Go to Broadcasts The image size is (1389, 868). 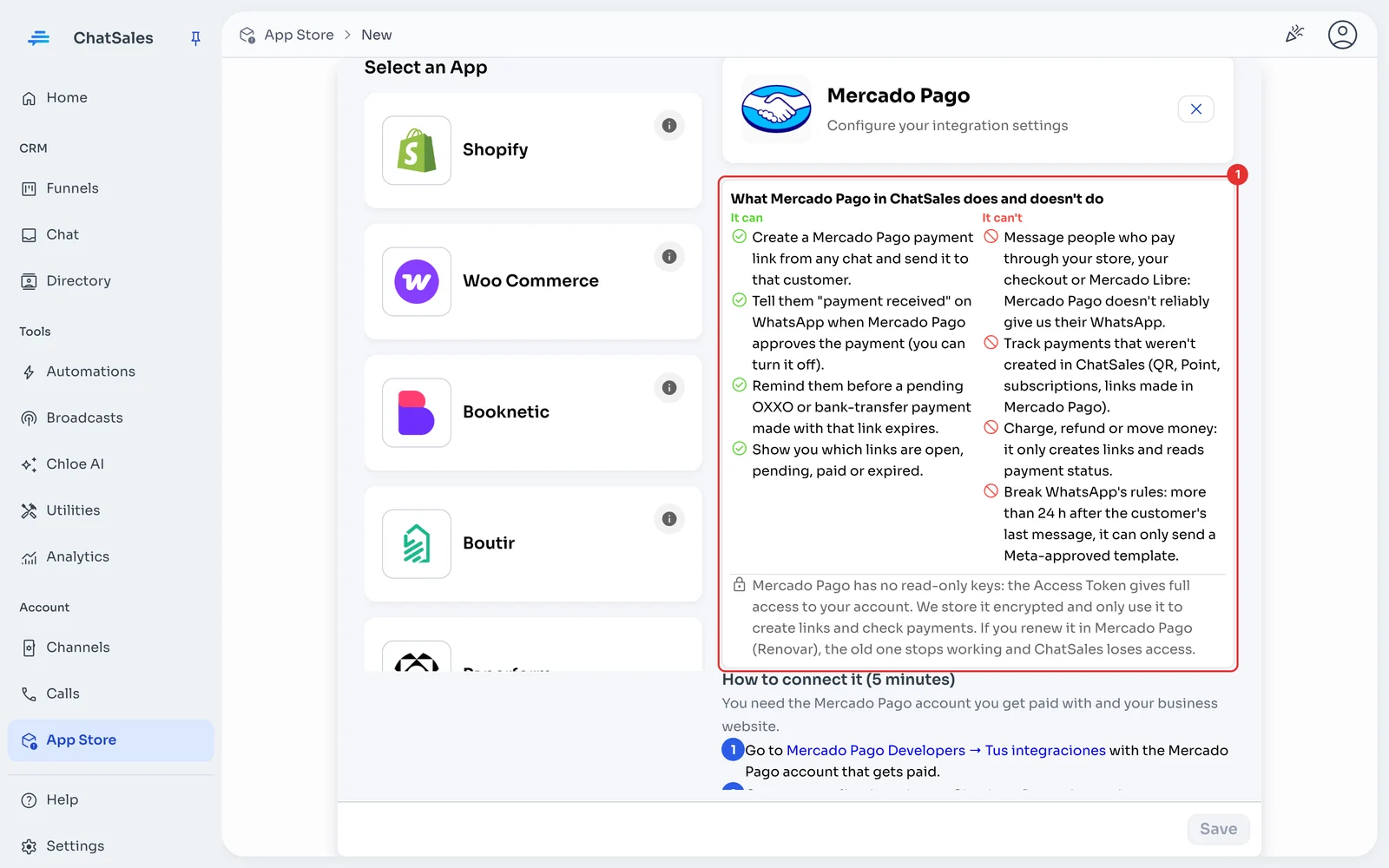tap(110, 418)
